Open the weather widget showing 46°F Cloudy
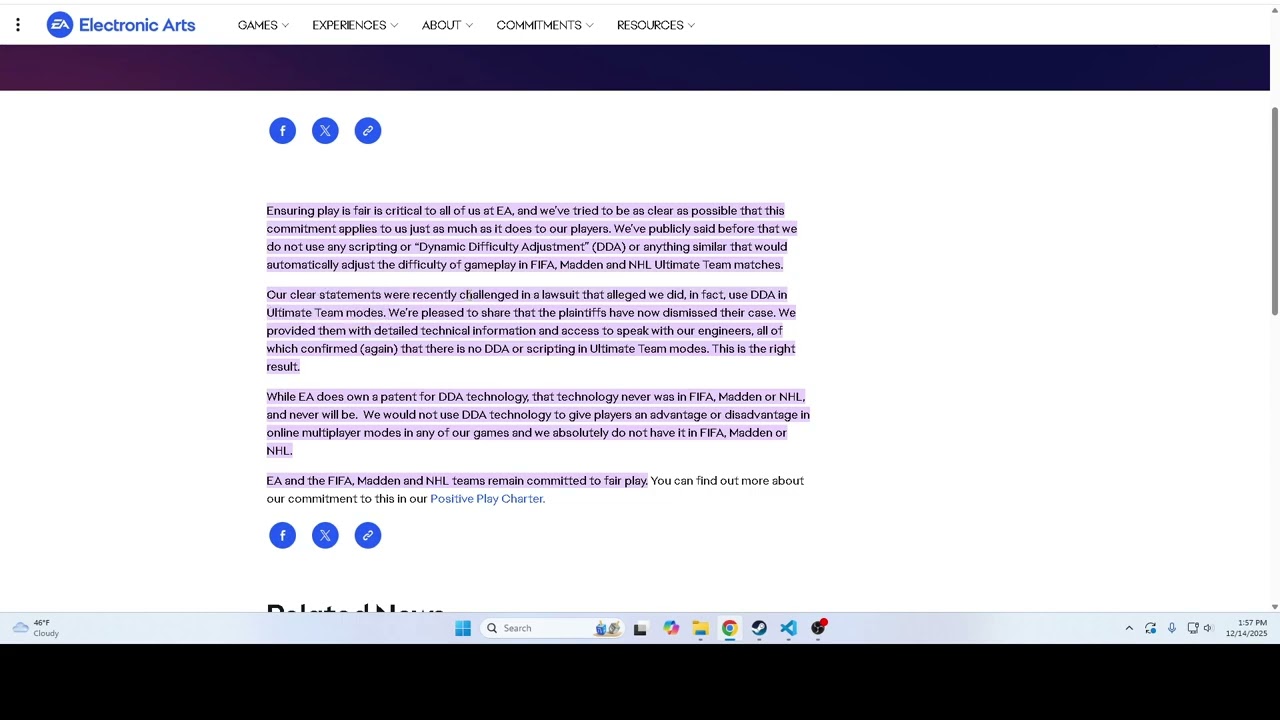The image size is (1280, 720). point(35,628)
